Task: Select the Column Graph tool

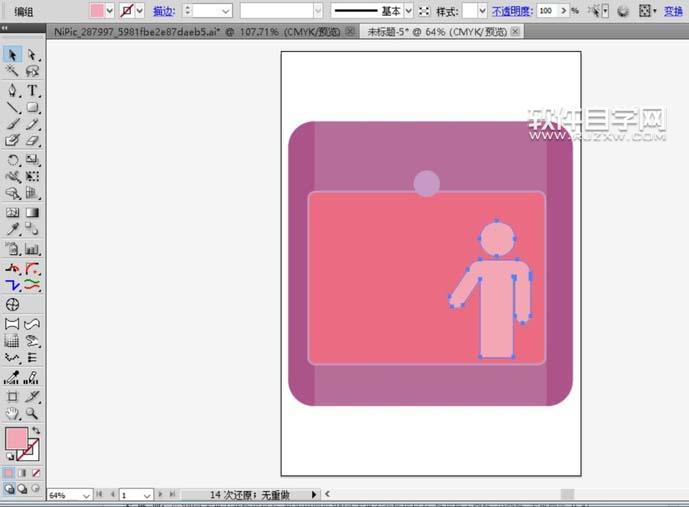Action: pyautogui.click(x=32, y=249)
